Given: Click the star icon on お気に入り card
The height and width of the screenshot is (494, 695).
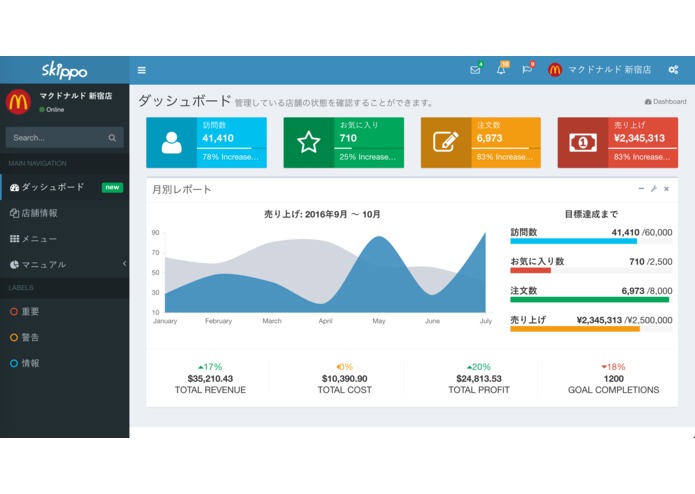Looking at the screenshot, I should [308, 143].
